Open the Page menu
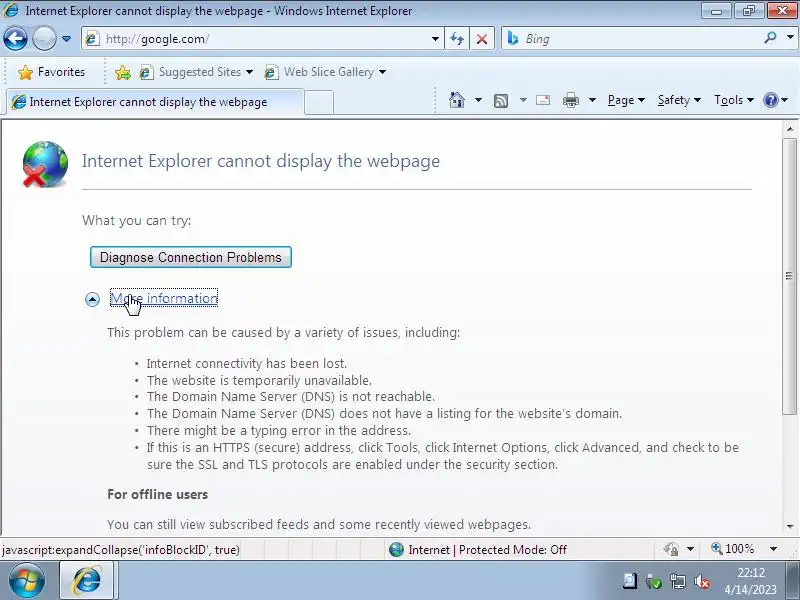Viewport: 800px width, 600px height. pos(626,100)
